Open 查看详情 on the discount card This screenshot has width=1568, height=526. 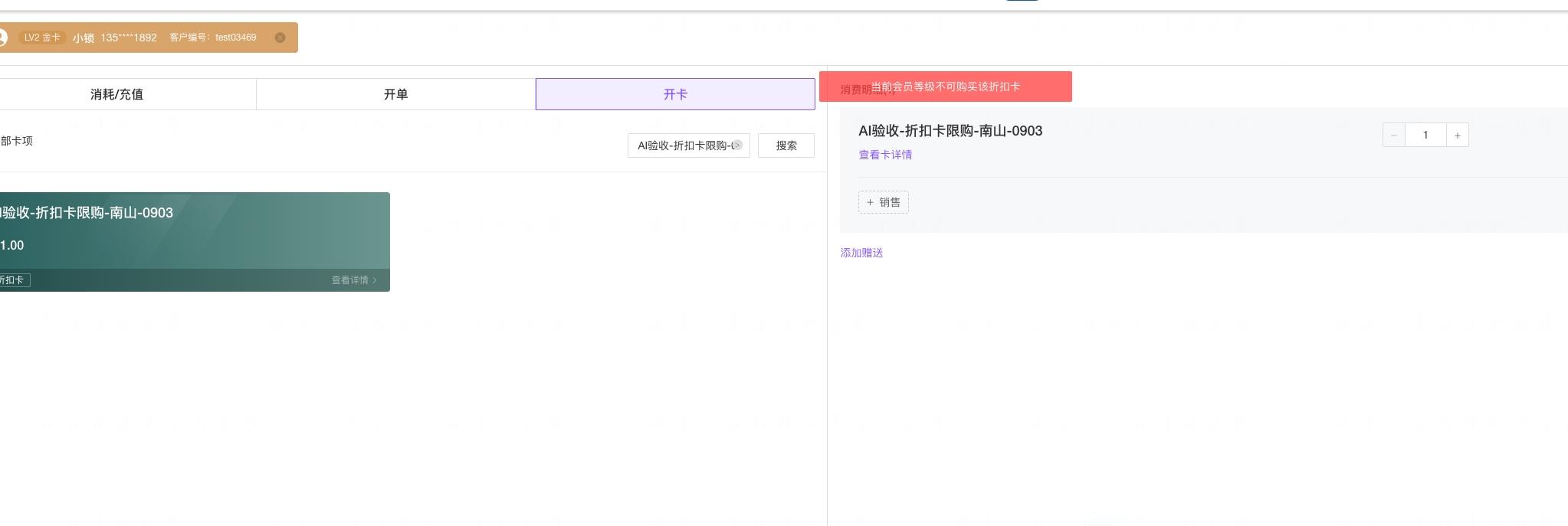click(x=354, y=280)
